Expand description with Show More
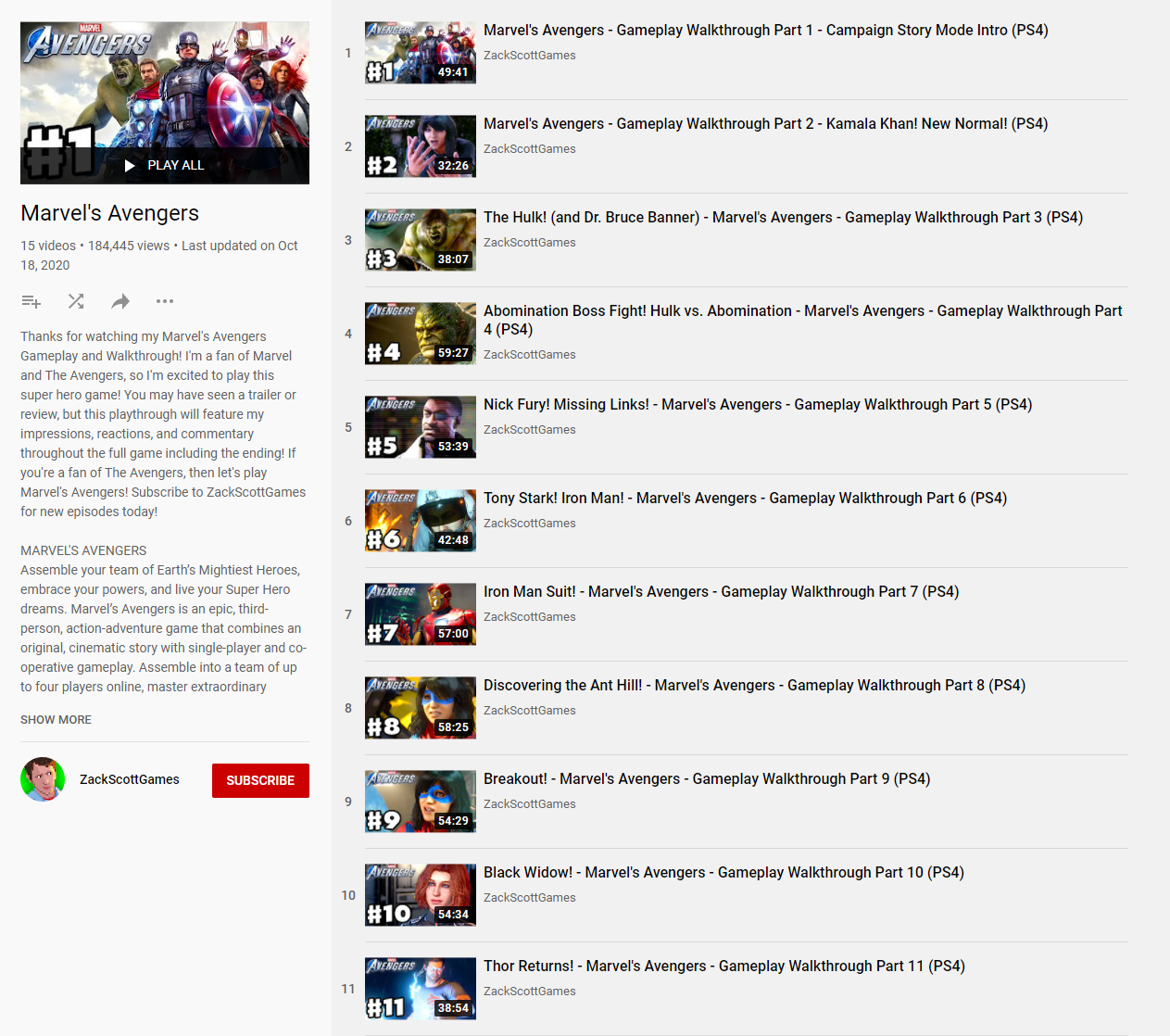Viewport: 1170px width, 1036px height. click(56, 719)
